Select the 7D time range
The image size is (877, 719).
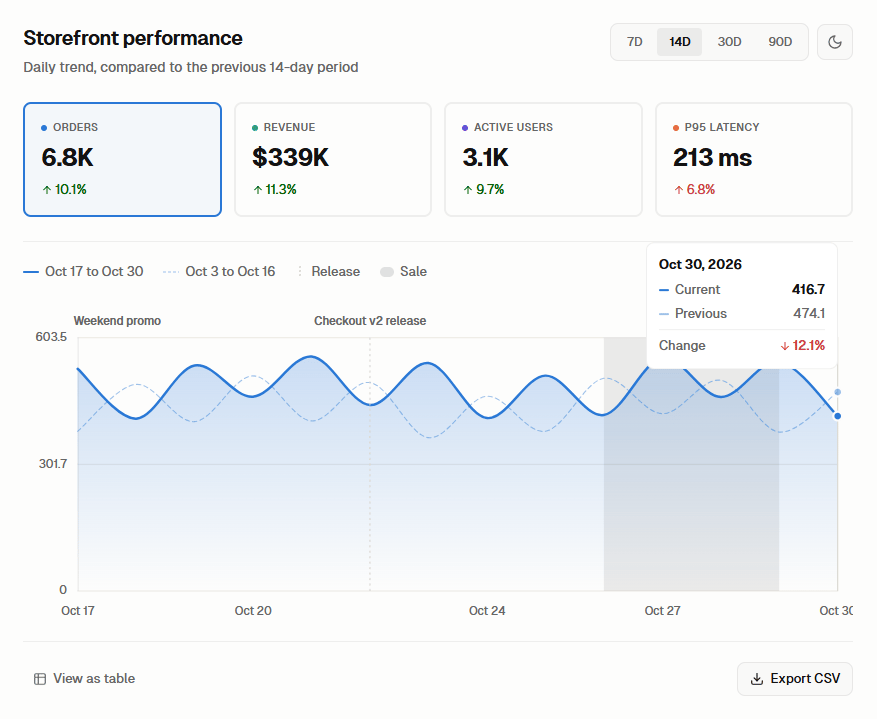click(x=634, y=42)
